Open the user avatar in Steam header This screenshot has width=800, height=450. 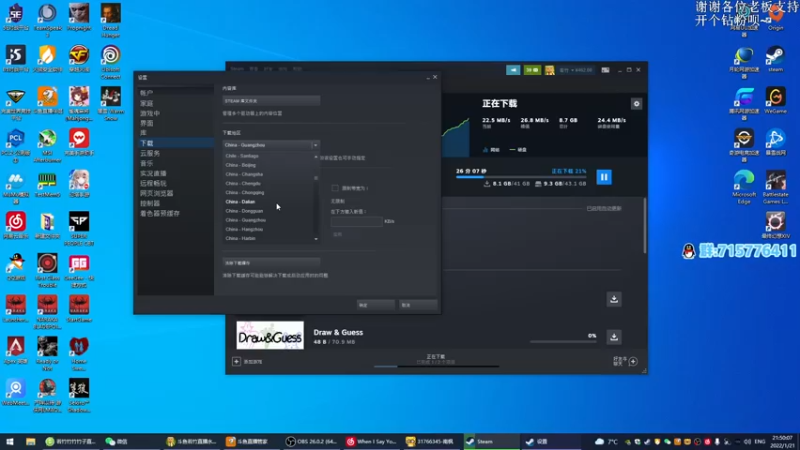point(549,70)
